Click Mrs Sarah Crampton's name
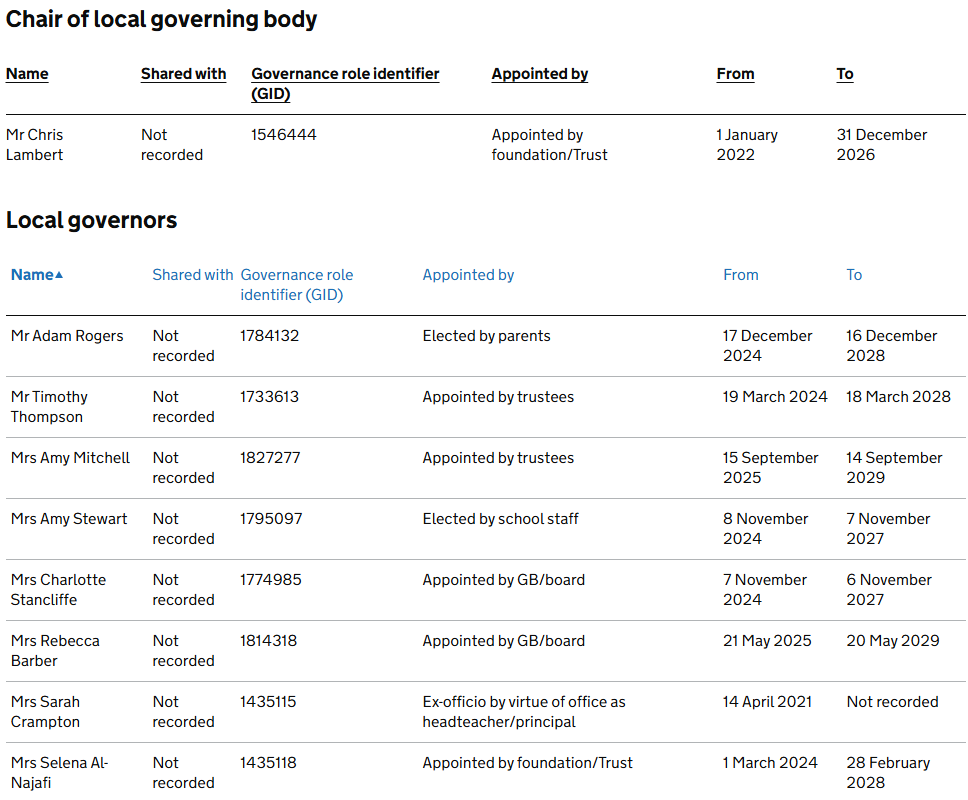The image size is (968, 800). coord(45,711)
